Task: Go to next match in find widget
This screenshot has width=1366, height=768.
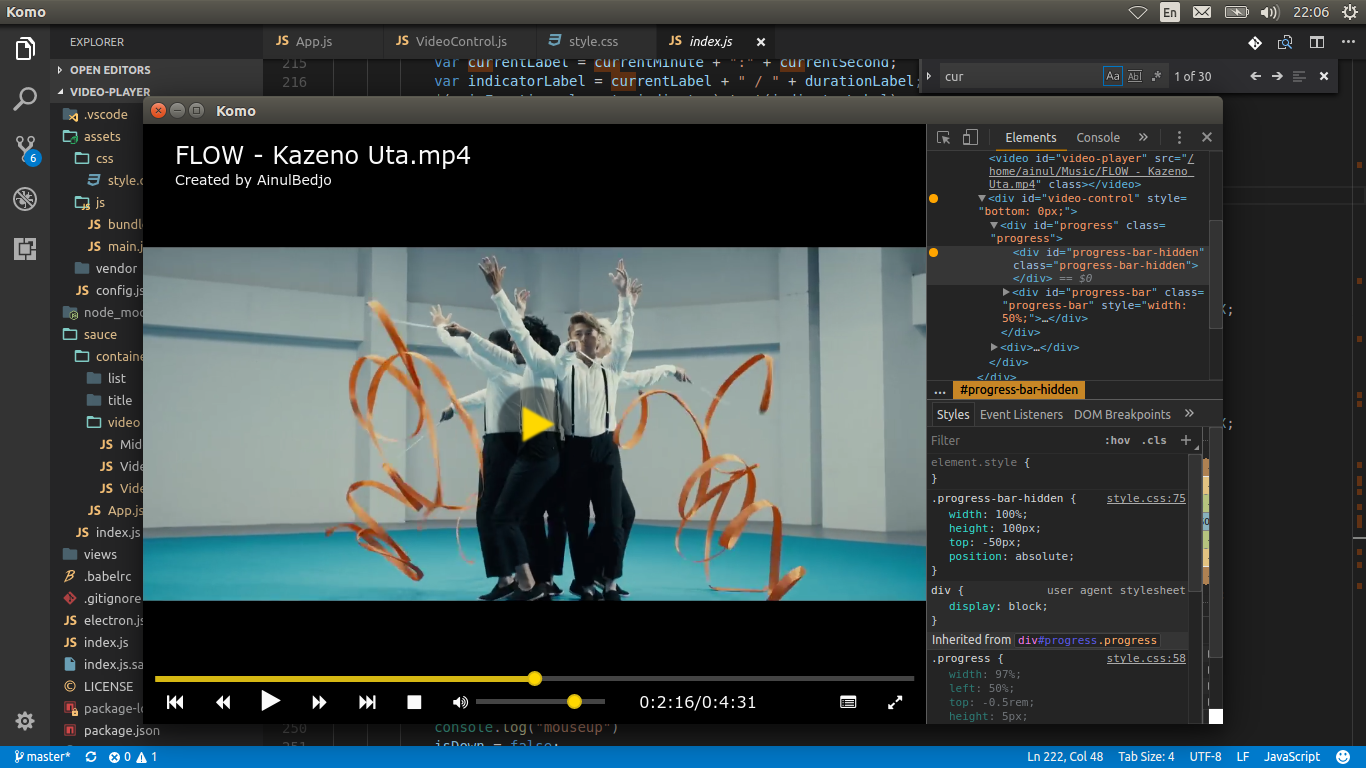Action: 1277,76
